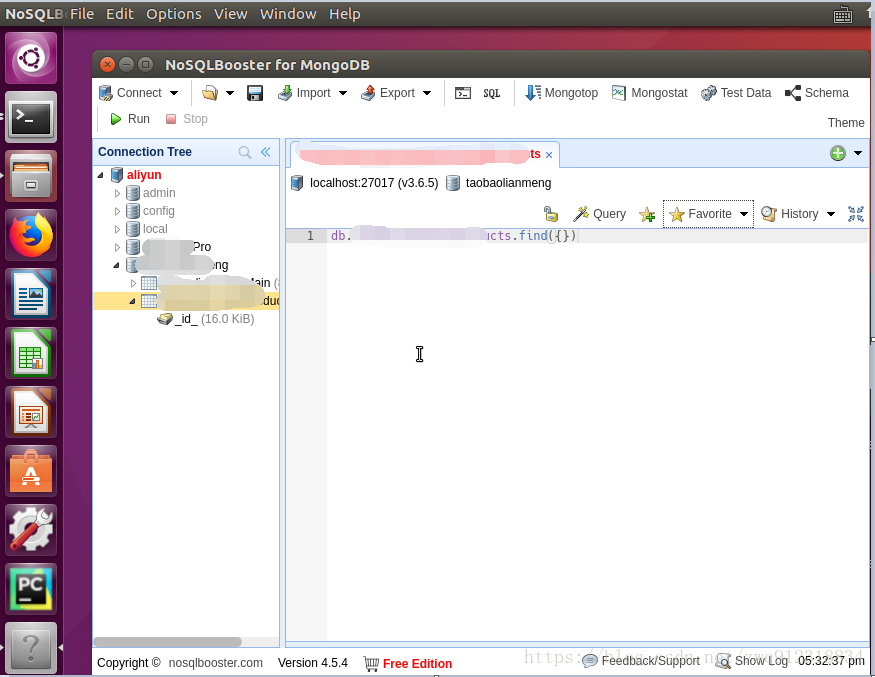
Task: Click the Save disk icon in toolbar
Action: tap(255, 93)
